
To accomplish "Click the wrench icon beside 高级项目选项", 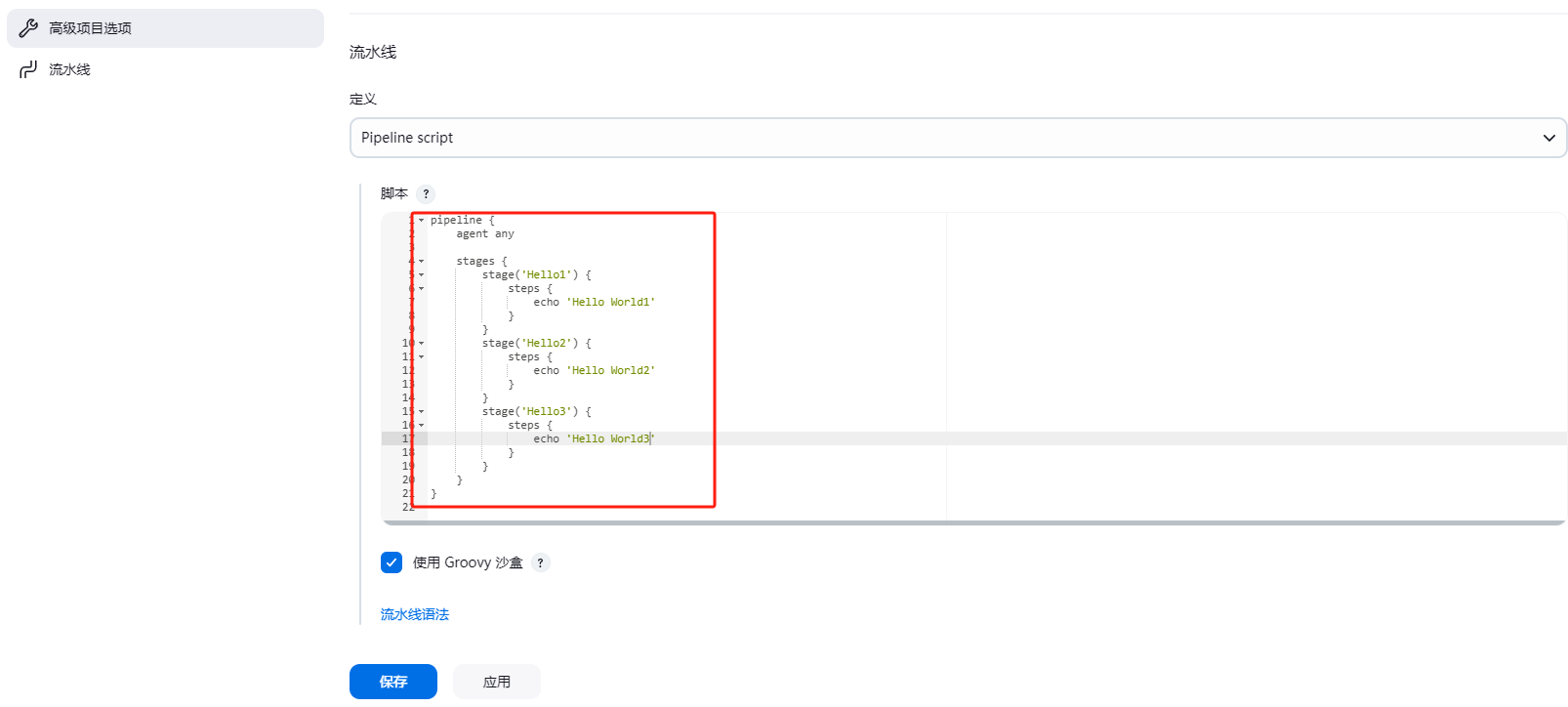I will [x=28, y=28].
